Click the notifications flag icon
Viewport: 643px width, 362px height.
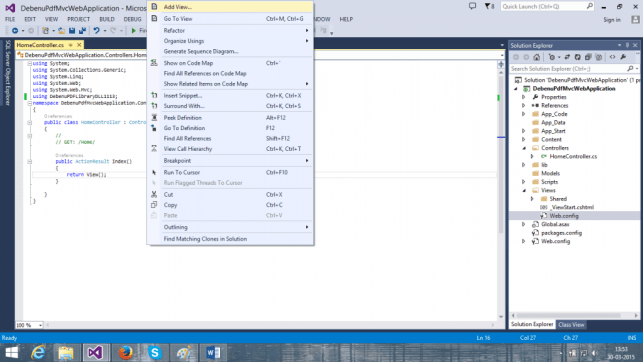click(x=489, y=6)
